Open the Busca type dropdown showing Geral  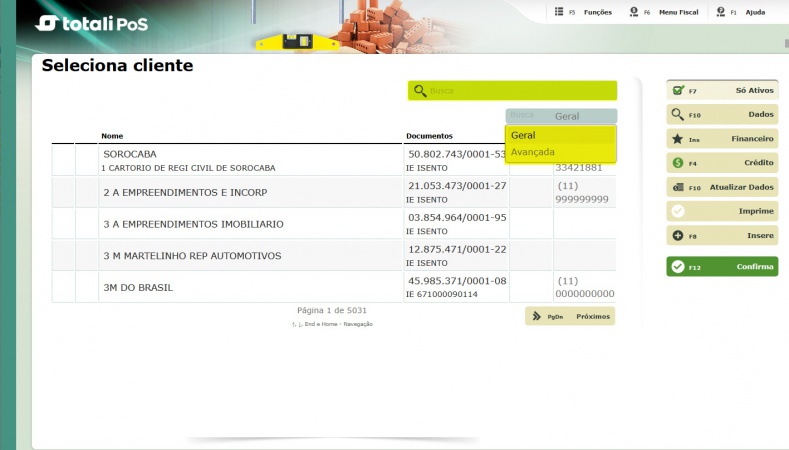(561, 116)
